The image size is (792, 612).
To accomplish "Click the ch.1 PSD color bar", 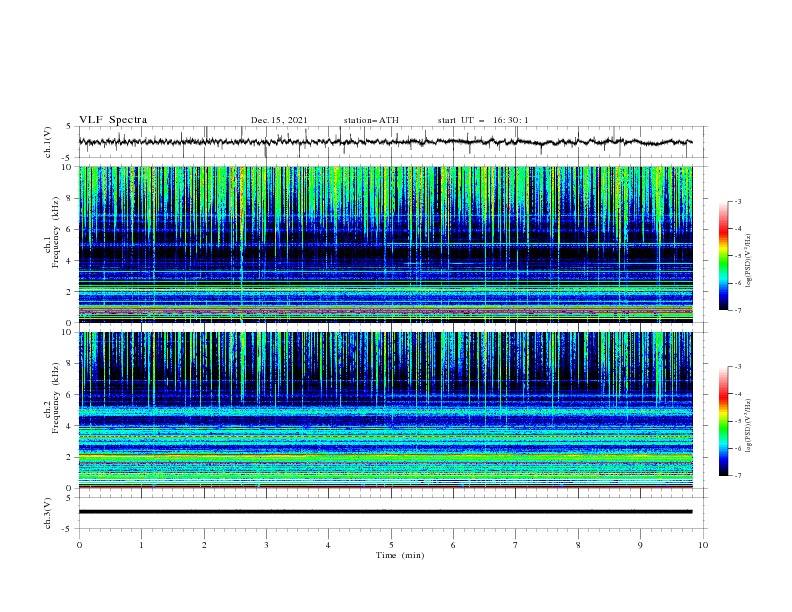I will click(723, 256).
